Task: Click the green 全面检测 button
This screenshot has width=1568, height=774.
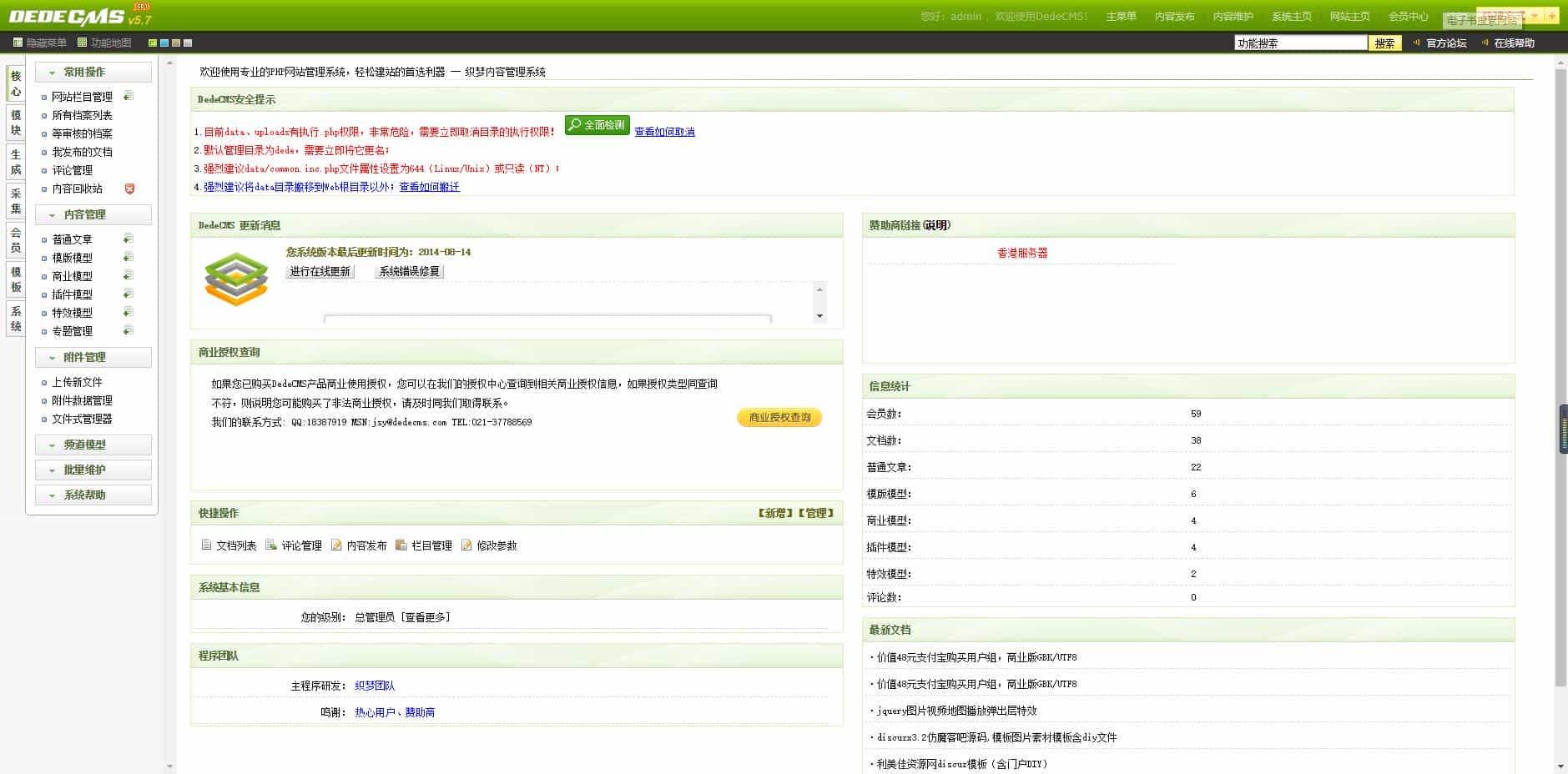Action: tap(597, 125)
